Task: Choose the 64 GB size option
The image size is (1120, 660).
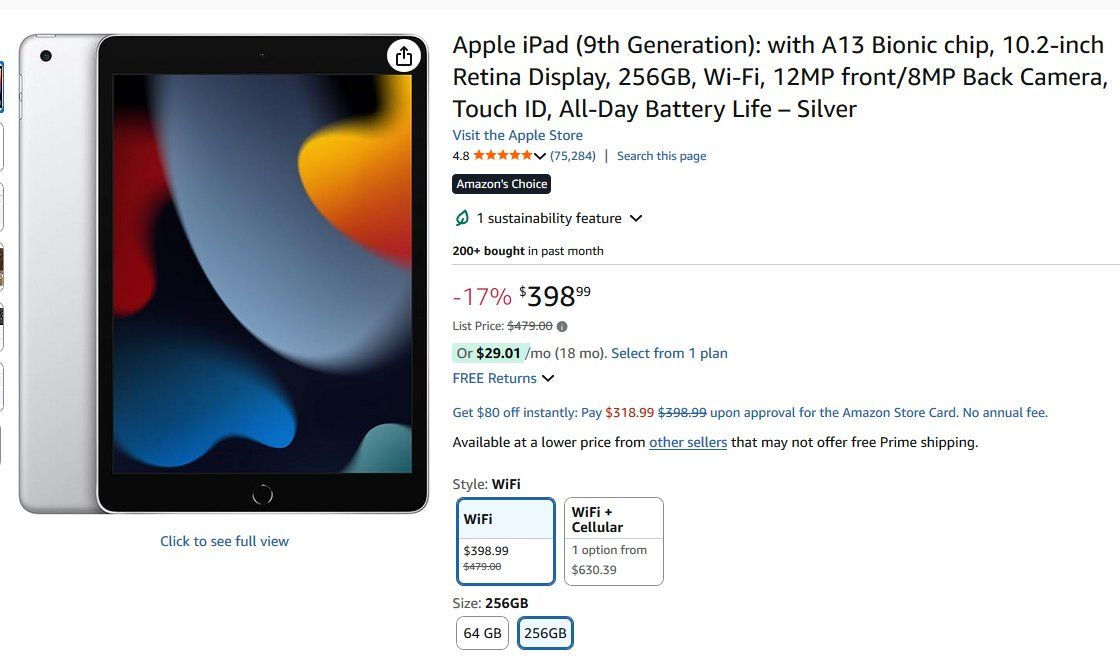Action: tap(482, 633)
